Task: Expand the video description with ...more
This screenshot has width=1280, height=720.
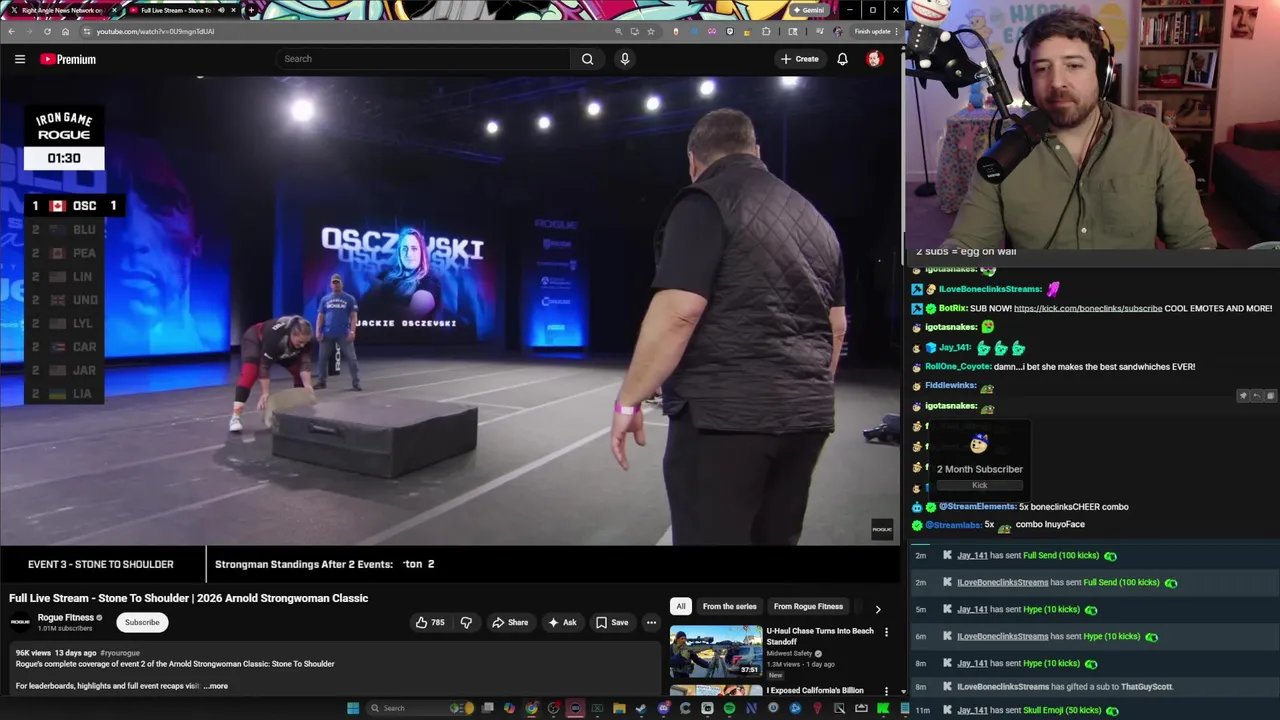Action: (x=216, y=686)
